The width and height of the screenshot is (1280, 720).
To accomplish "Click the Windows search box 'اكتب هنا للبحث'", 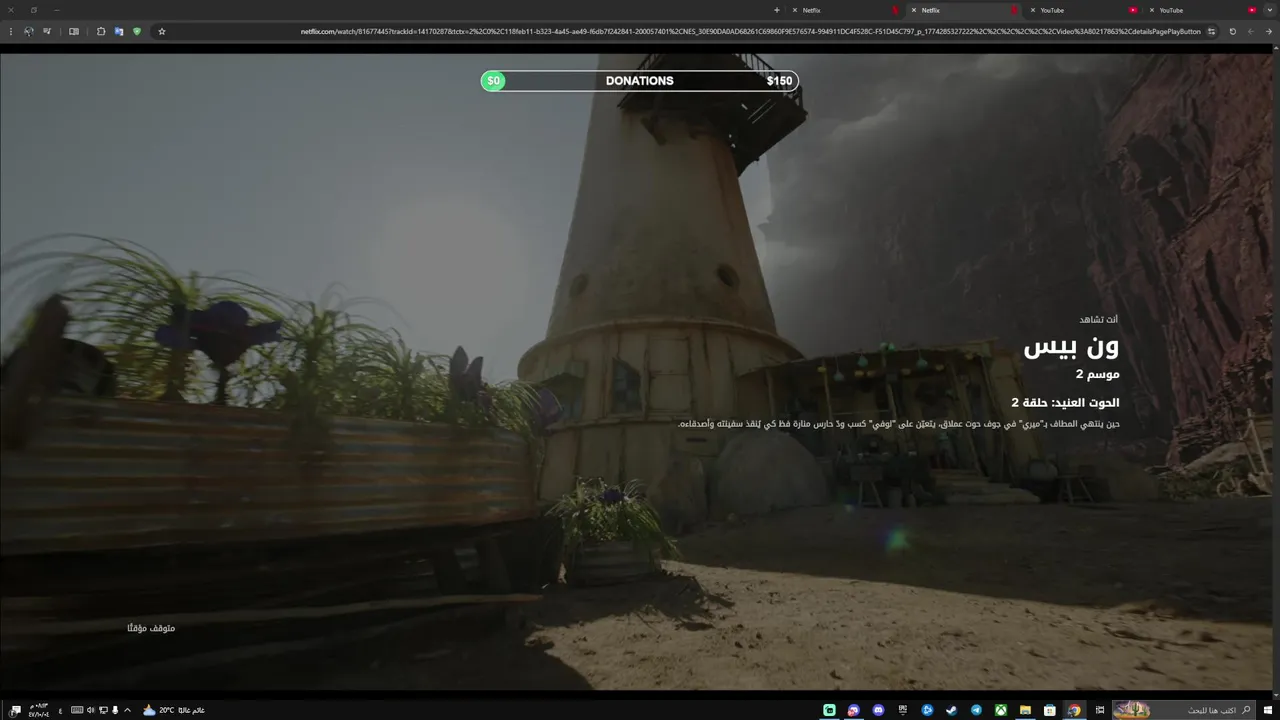I will tap(1184, 710).
